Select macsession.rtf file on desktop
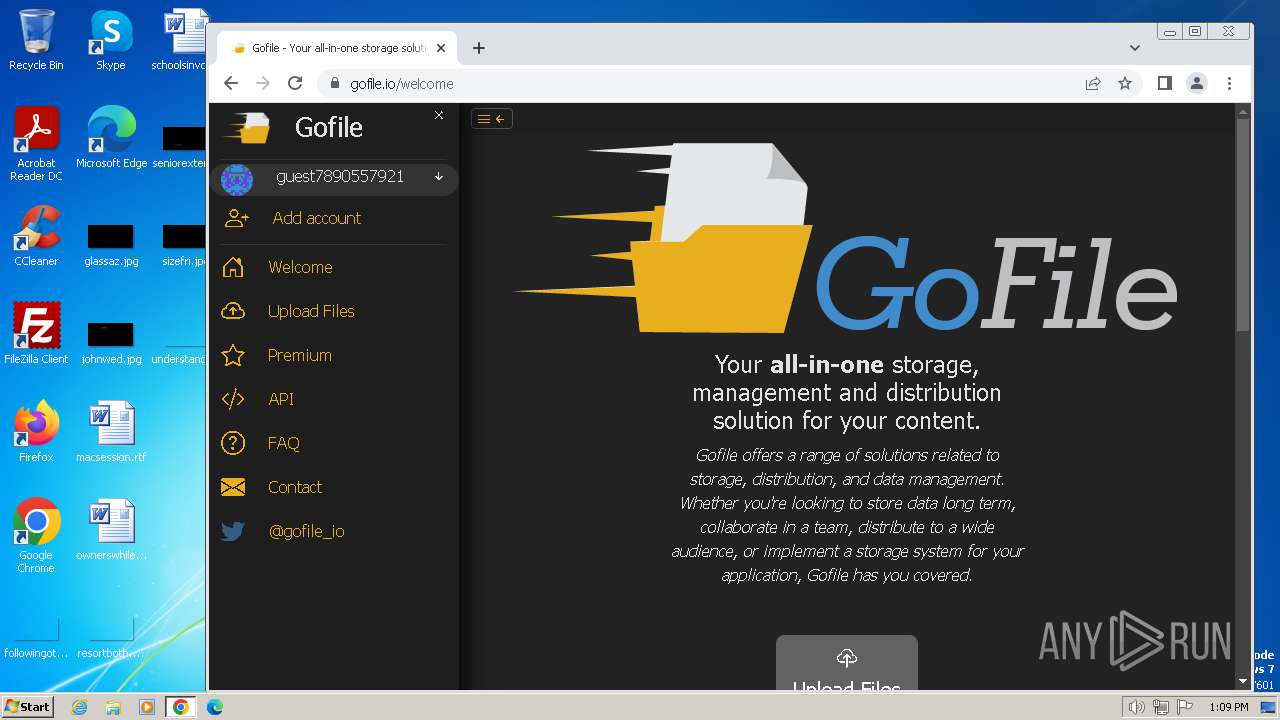Image resolution: width=1280 pixels, height=720 pixels. (x=111, y=432)
